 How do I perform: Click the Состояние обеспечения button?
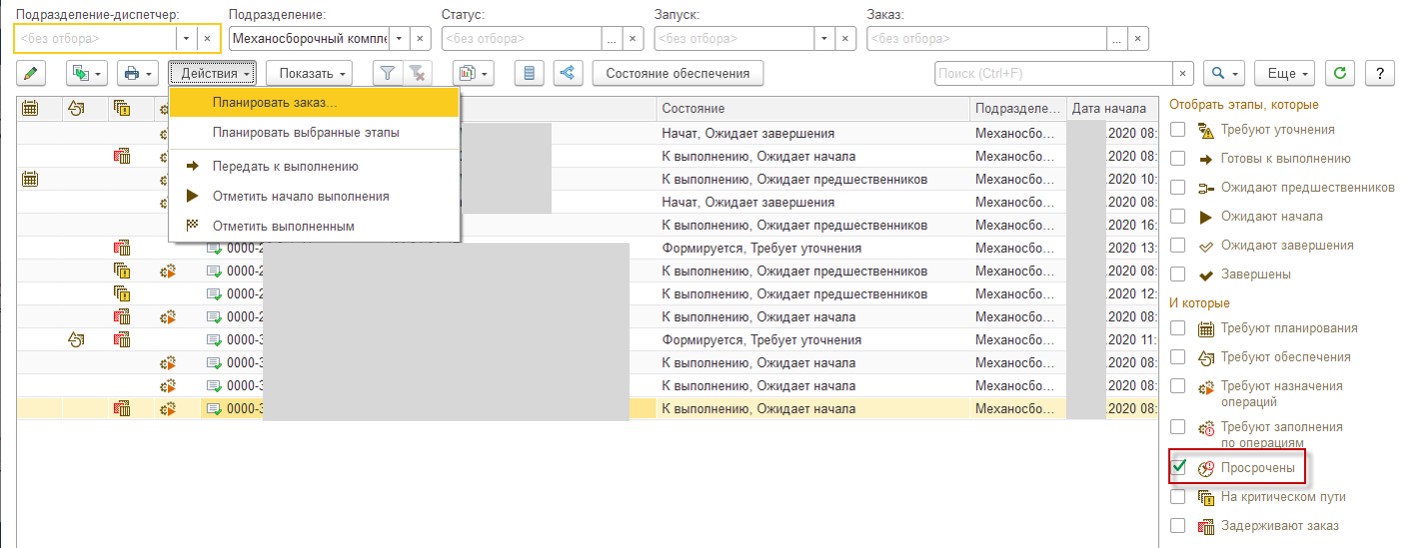677,74
